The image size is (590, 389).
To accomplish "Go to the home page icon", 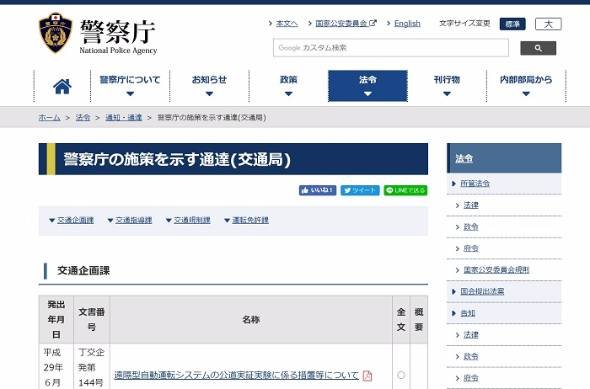I will (x=62, y=86).
